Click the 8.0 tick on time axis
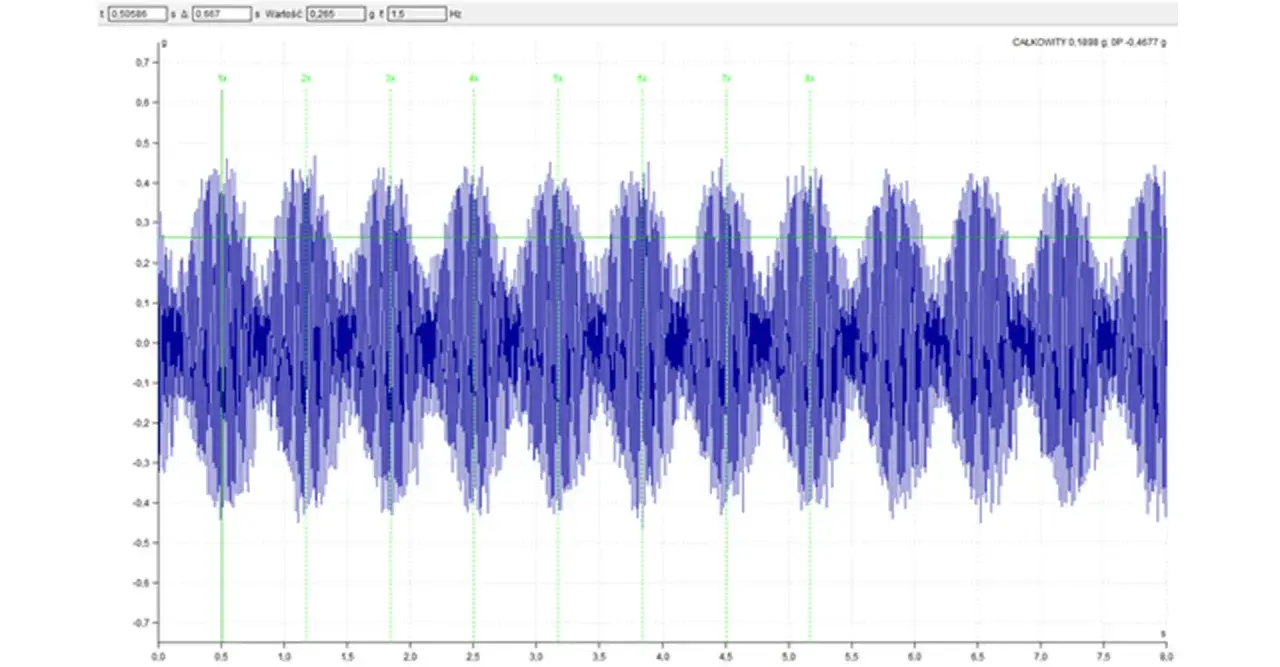 coord(1165,657)
